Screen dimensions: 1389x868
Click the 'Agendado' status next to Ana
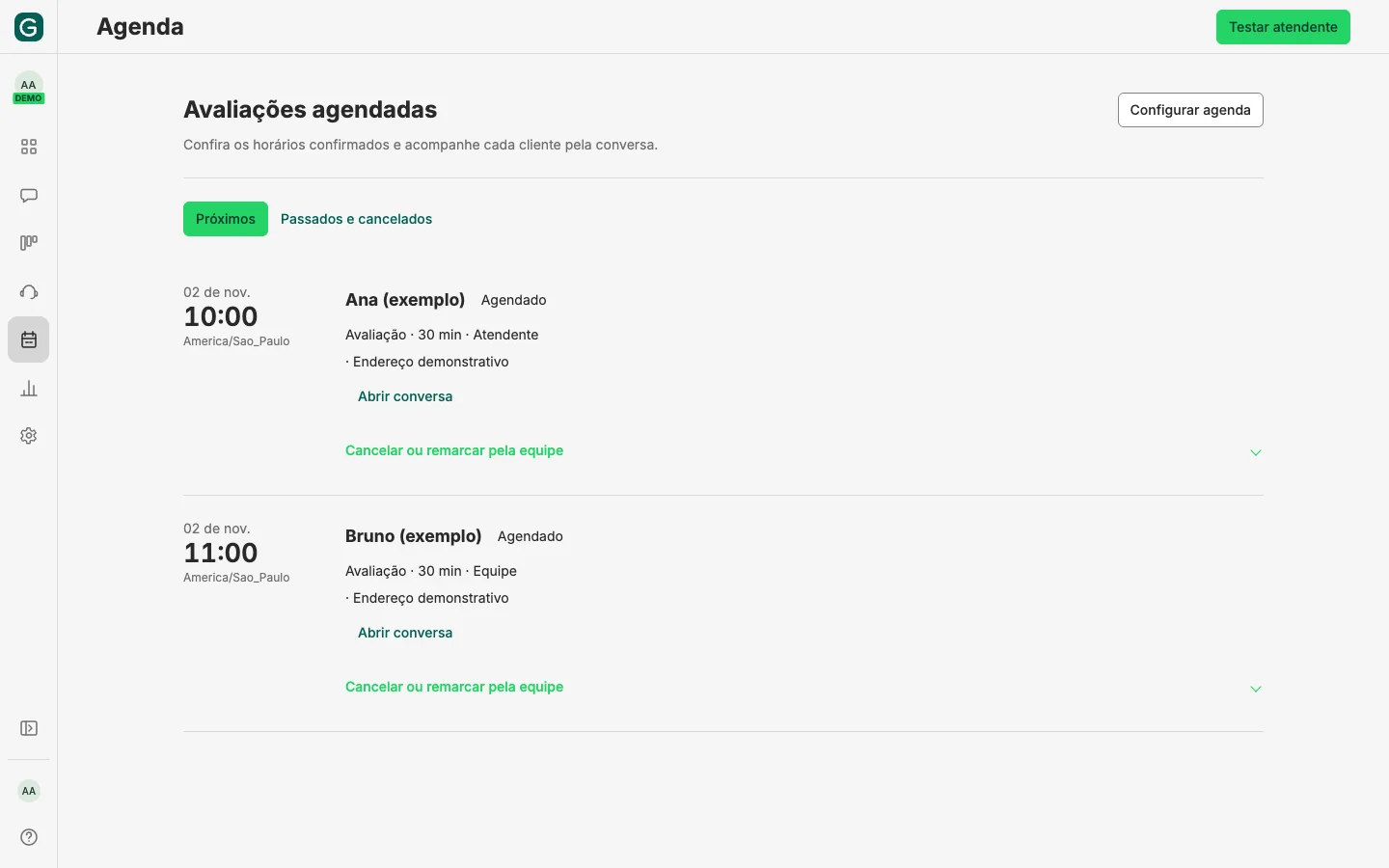click(514, 300)
